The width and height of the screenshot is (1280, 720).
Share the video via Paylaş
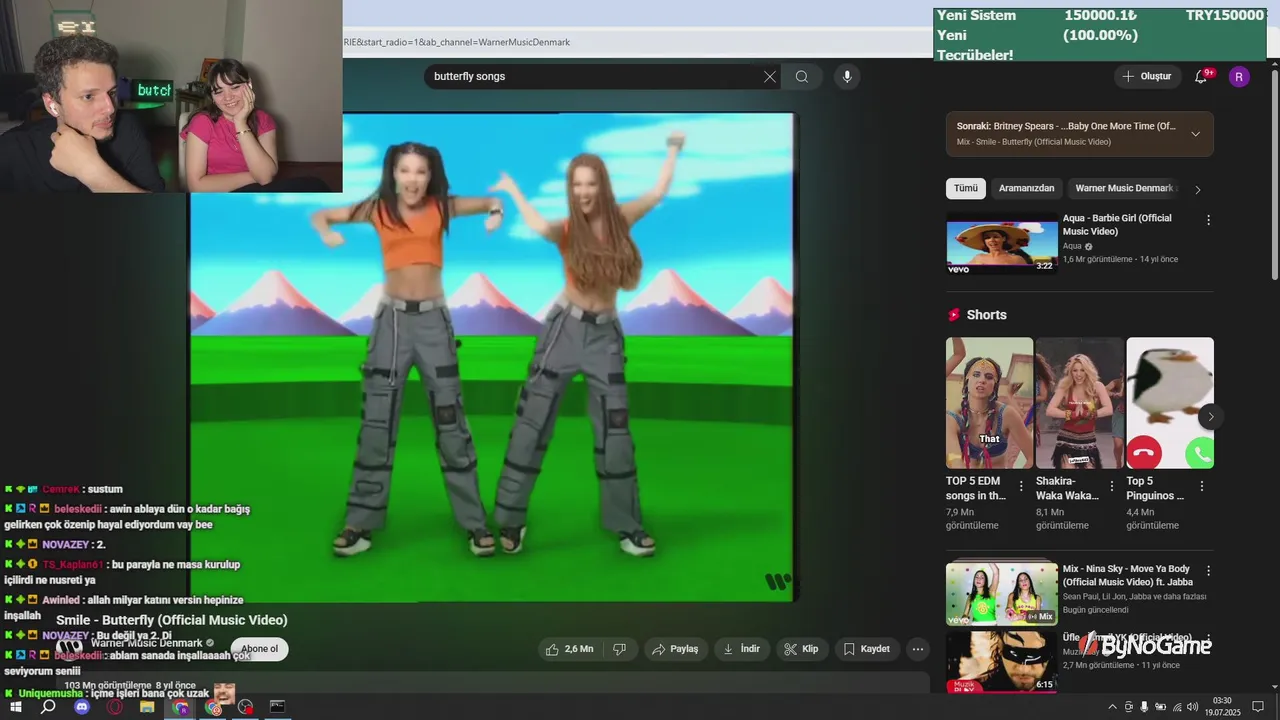[x=675, y=649]
